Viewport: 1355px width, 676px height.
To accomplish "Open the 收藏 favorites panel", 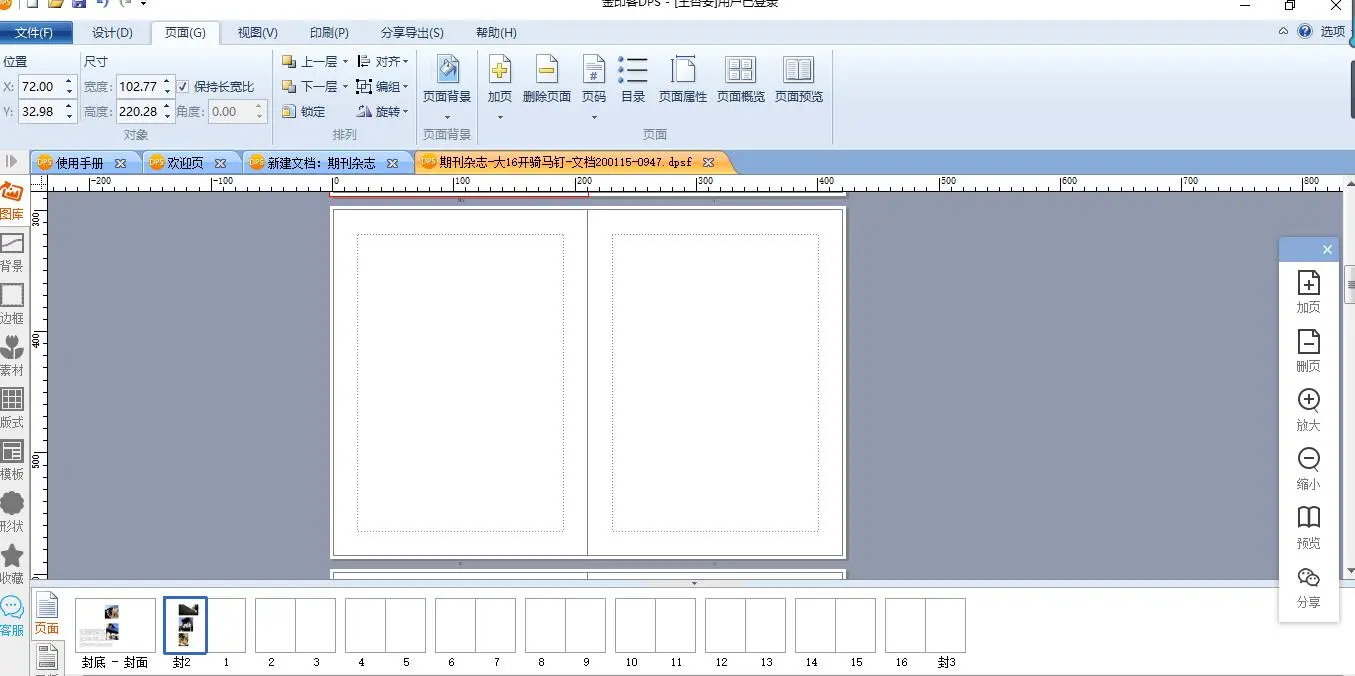I will click(x=11, y=565).
